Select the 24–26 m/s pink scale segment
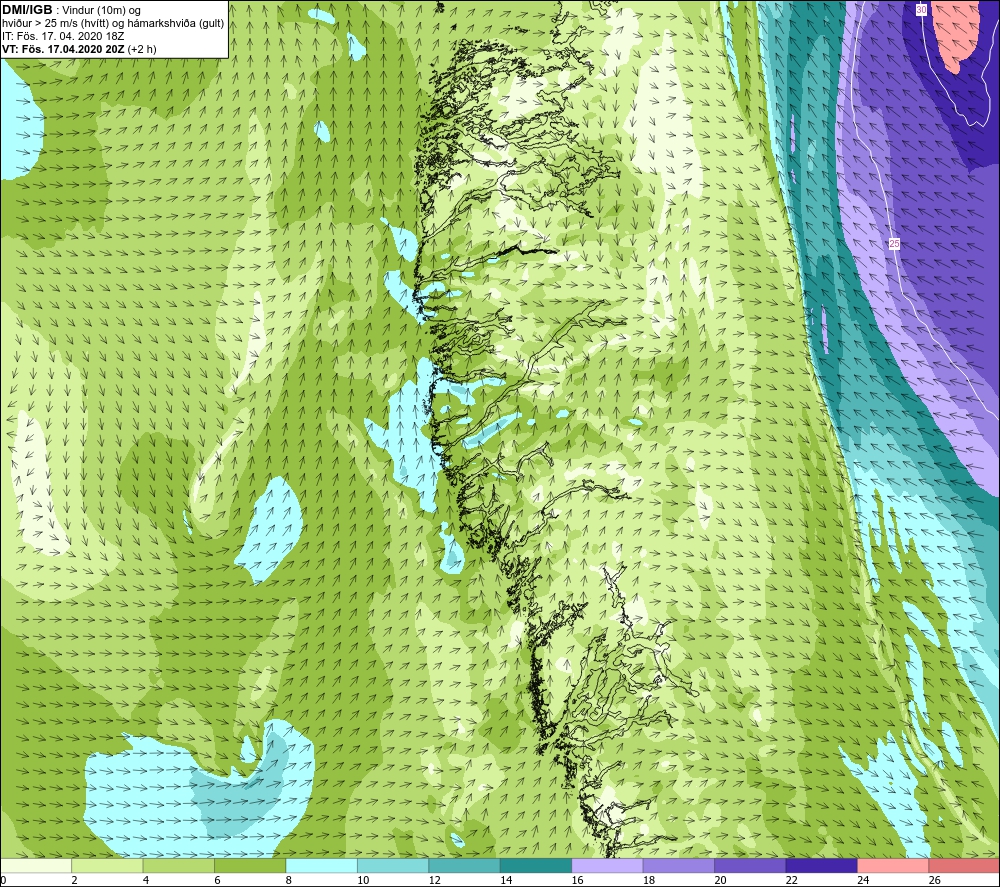The image size is (1000, 887). (x=893, y=865)
